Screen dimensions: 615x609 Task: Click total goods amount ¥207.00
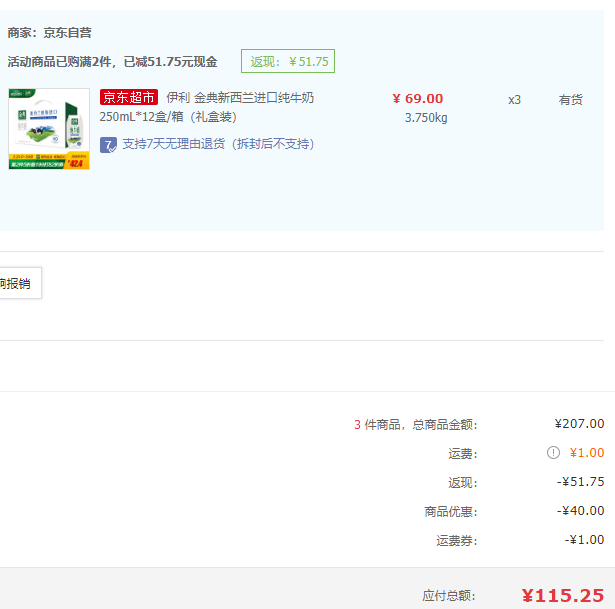click(x=579, y=424)
